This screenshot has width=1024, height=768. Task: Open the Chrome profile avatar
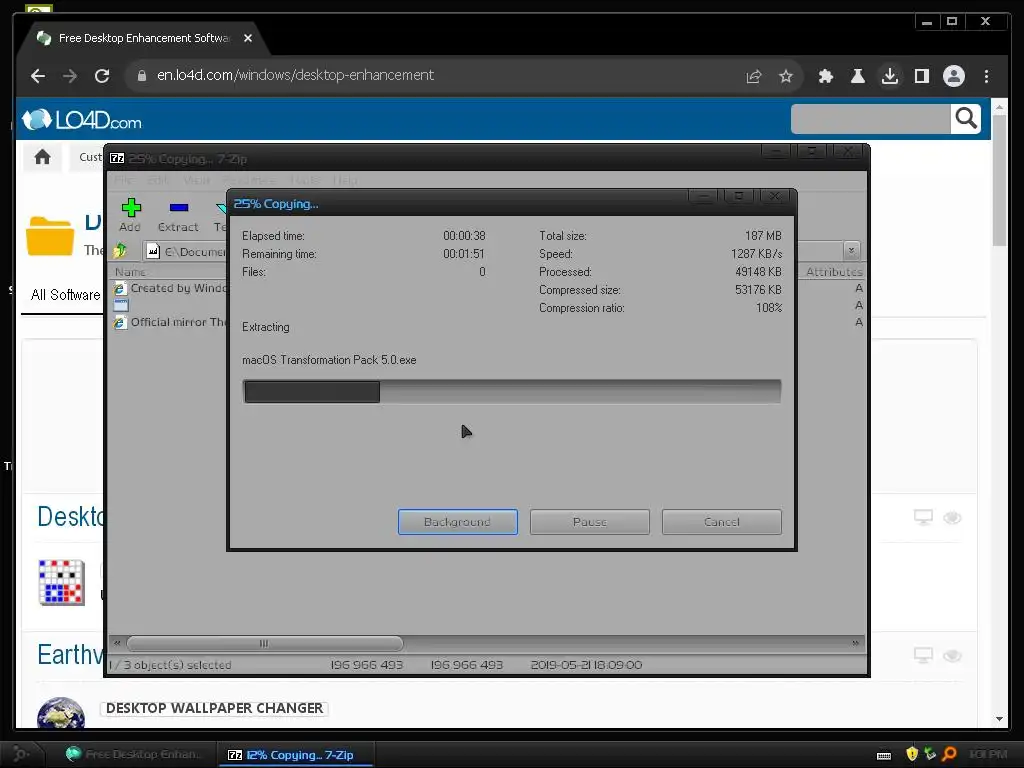(953, 76)
